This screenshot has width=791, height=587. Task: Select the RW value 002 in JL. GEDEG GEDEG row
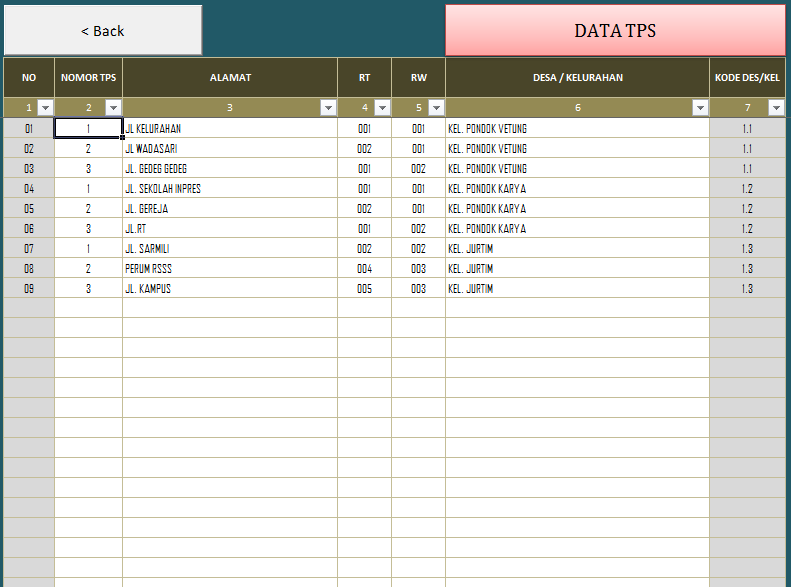pyautogui.click(x=418, y=168)
